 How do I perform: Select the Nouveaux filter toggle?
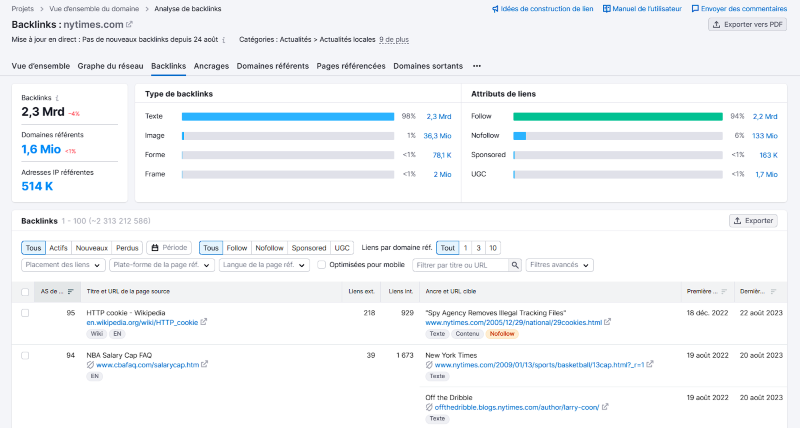(x=91, y=248)
